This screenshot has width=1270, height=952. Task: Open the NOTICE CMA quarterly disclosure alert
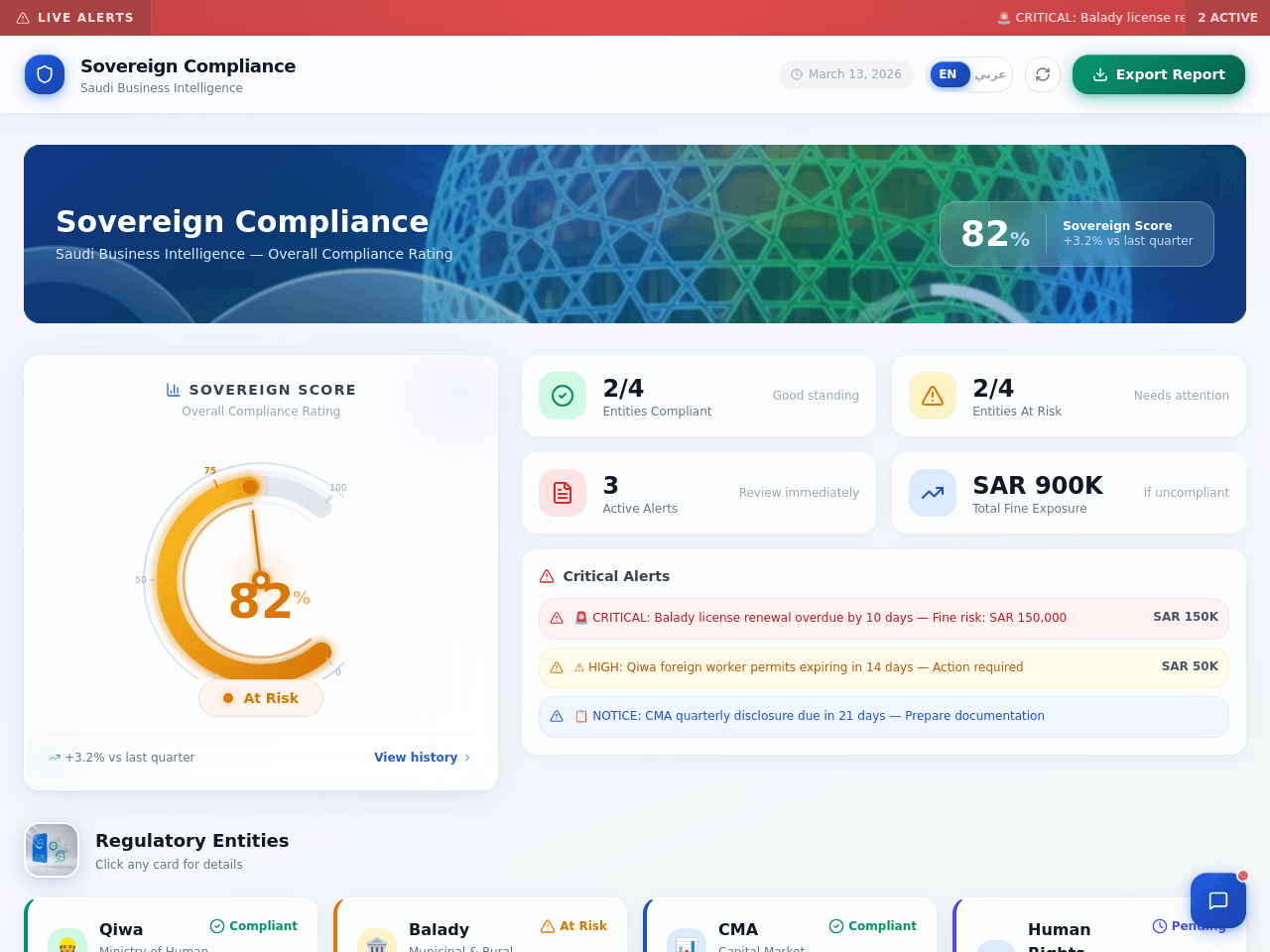[884, 716]
